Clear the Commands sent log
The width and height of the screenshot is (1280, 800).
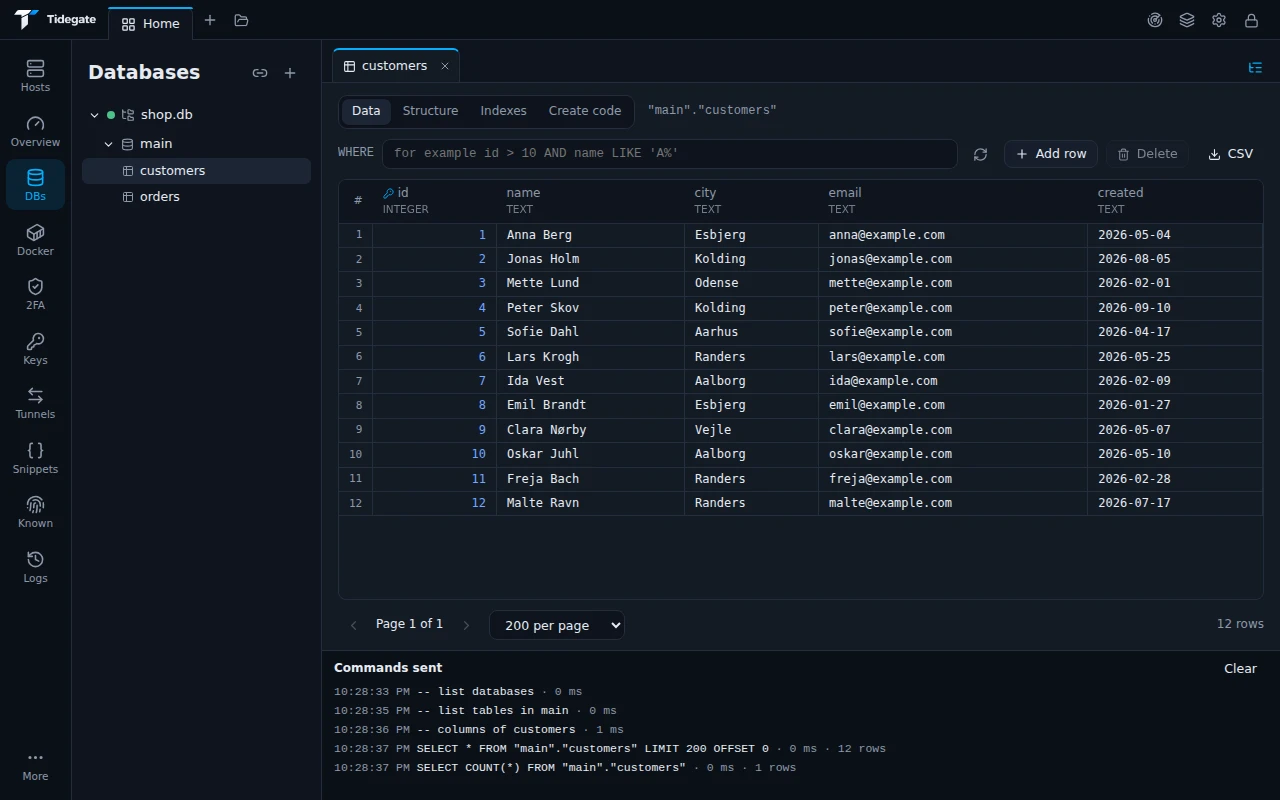tap(1240, 669)
